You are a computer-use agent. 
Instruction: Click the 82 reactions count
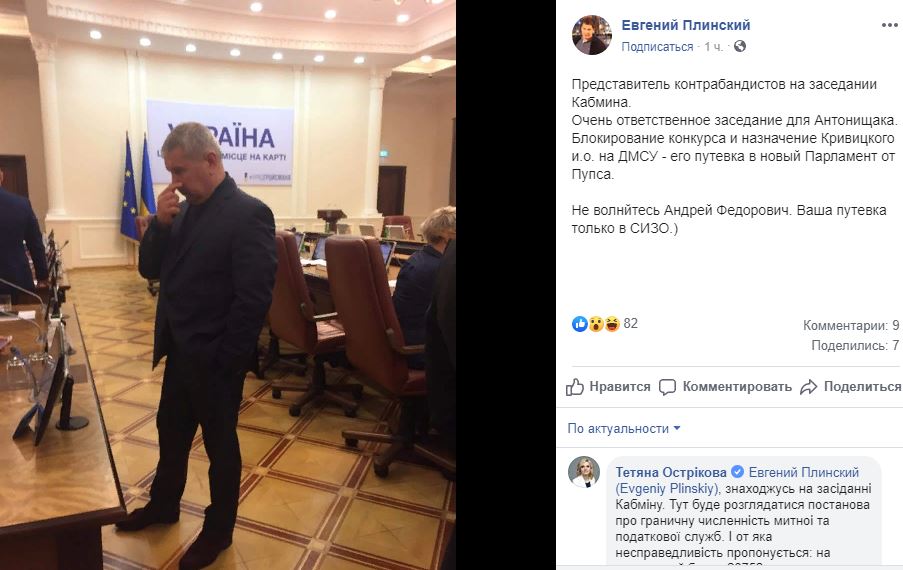(631, 324)
